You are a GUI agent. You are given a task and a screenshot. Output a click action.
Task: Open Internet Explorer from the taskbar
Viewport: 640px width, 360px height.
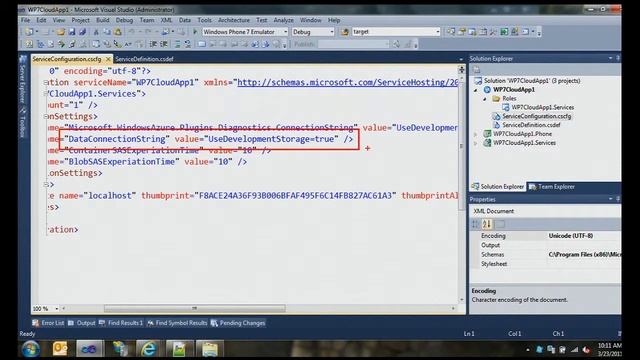tap(148, 349)
